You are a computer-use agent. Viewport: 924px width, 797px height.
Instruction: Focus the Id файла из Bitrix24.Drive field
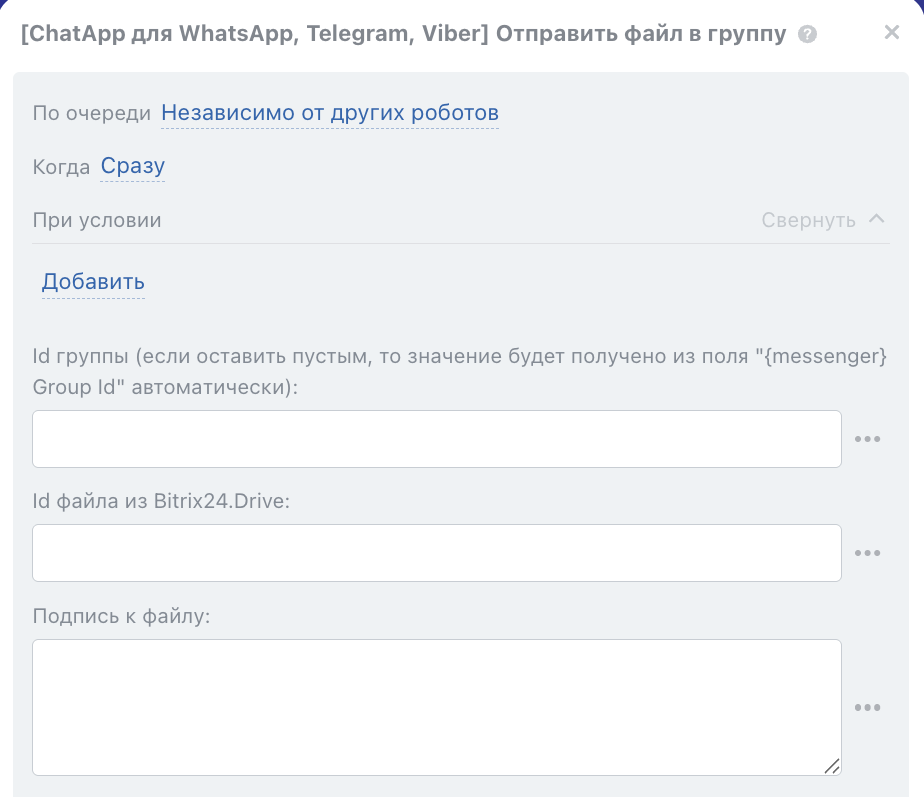[436, 553]
